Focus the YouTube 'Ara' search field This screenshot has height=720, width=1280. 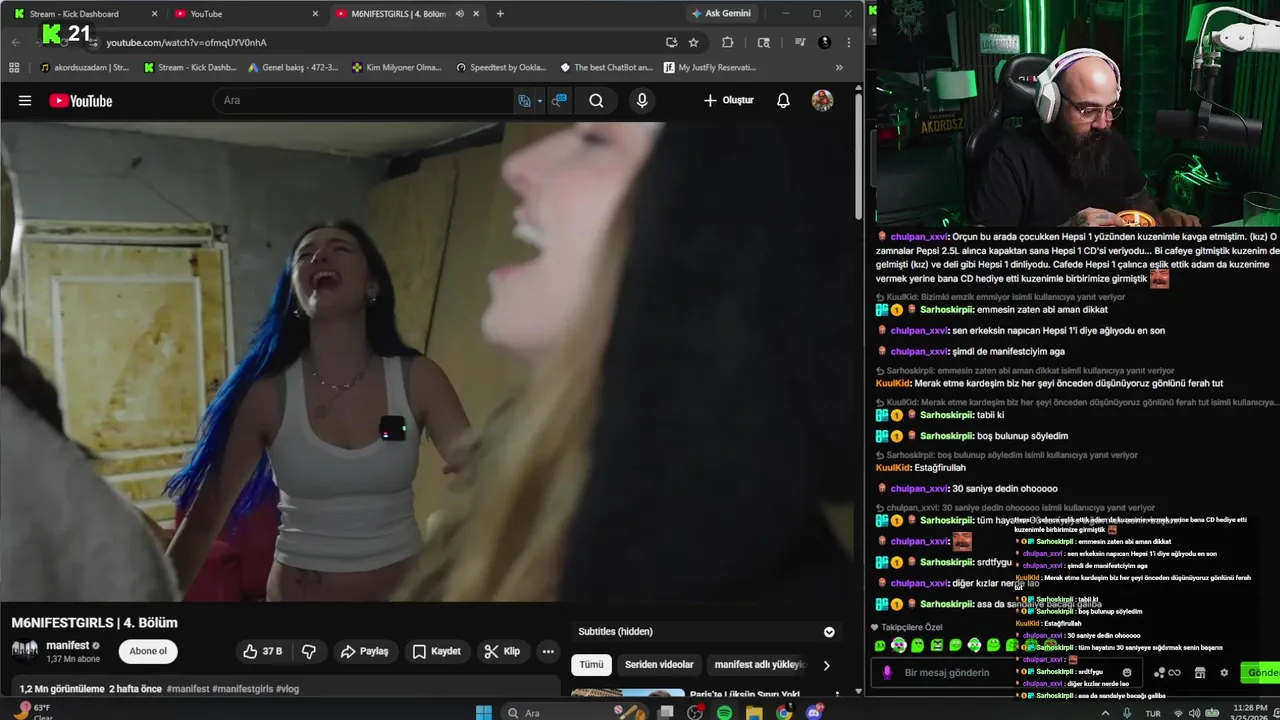365,100
